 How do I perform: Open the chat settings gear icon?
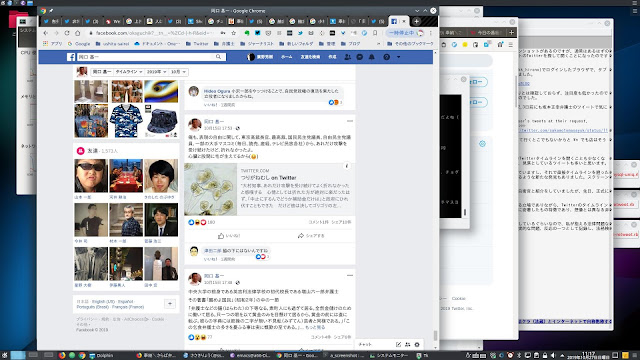[417, 344]
